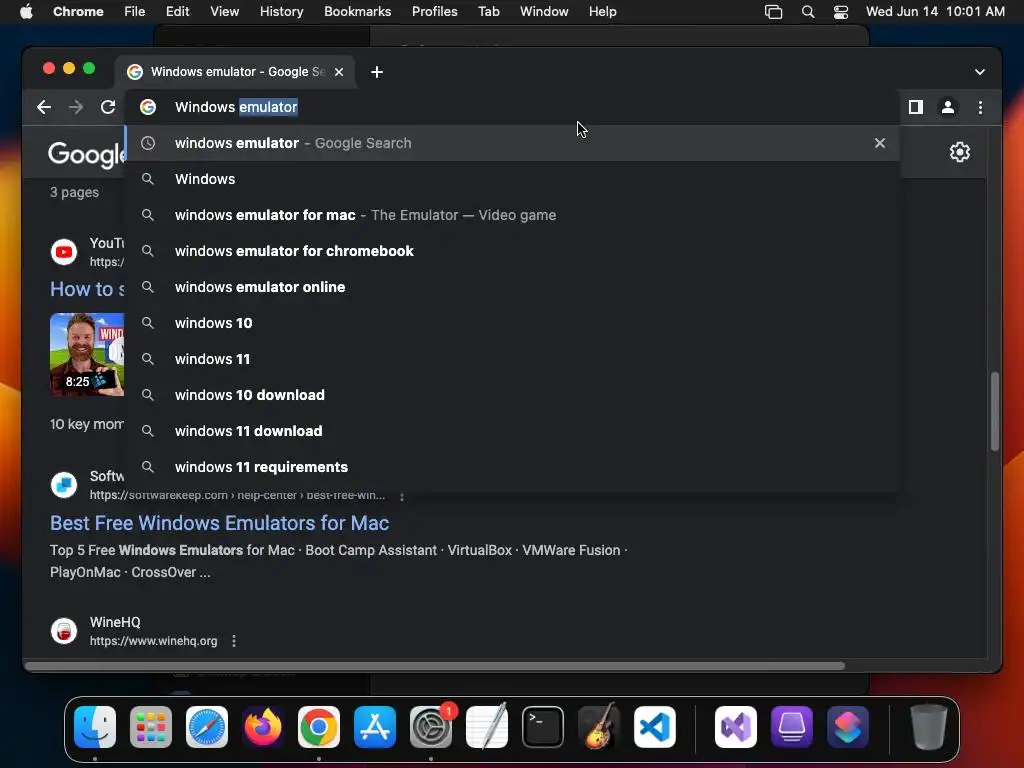The width and height of the screenshot is (1024, 768).
Task: Click the Stage Manager menu bar icon
Action: (773, 12)
